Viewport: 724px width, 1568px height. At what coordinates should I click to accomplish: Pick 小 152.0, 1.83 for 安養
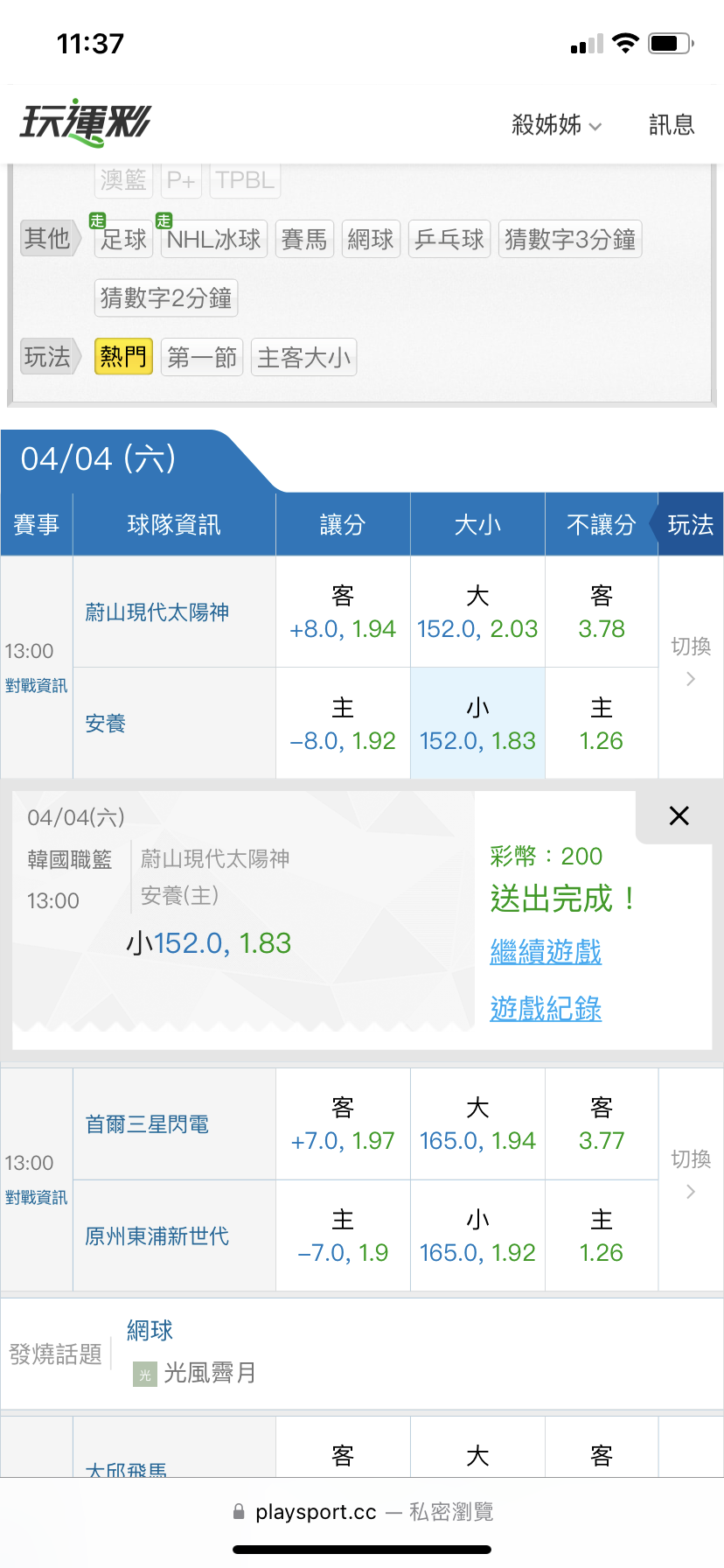[x=477, y=724]
